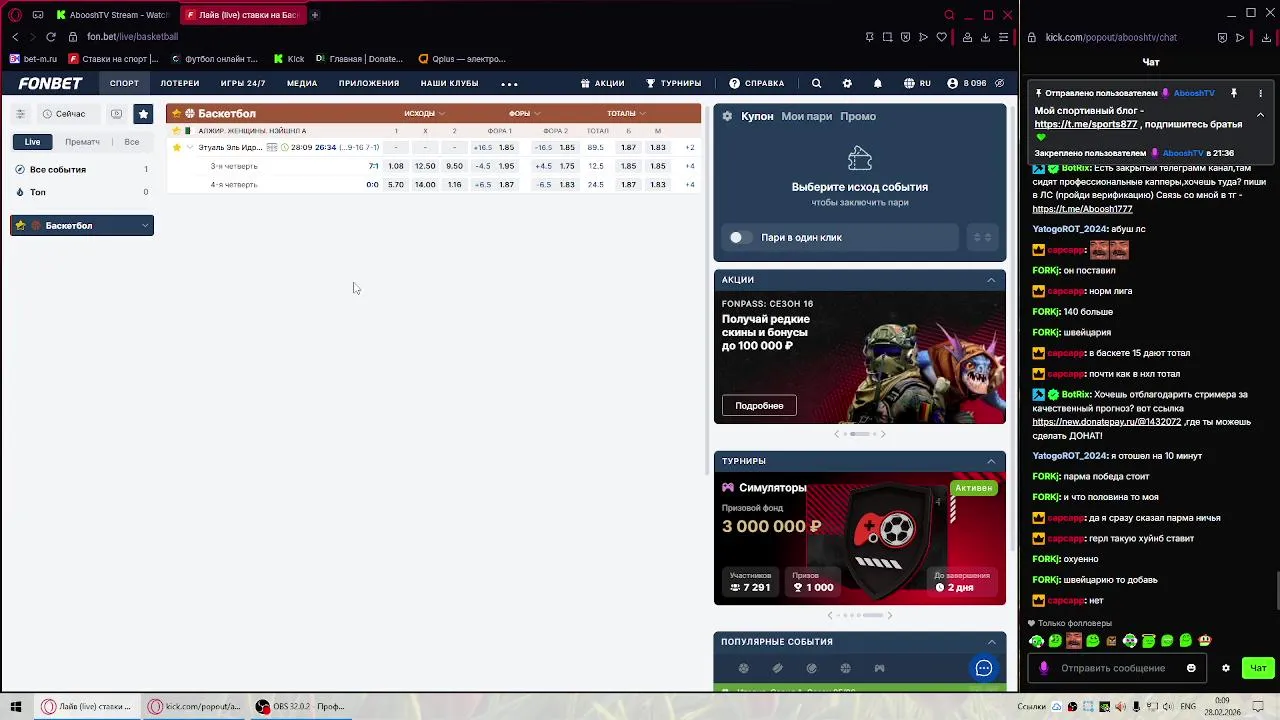This screenshot has height=720, width=1280.
Task: Go to next Акции banner slide
Action: (883, 434)
